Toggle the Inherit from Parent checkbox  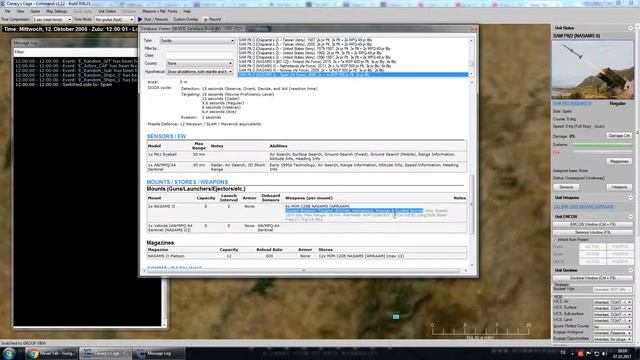click(x=555, y=240)
